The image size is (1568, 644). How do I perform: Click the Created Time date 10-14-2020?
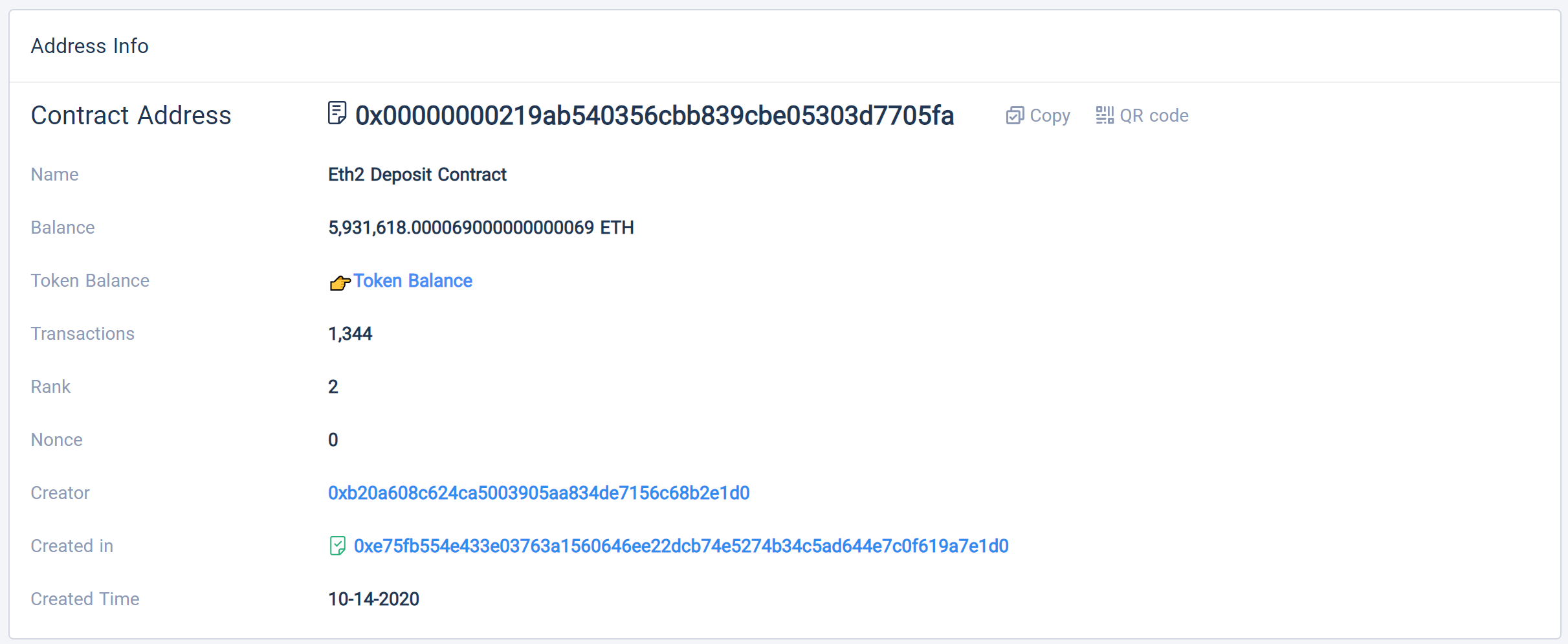click(x=373, y=599)
